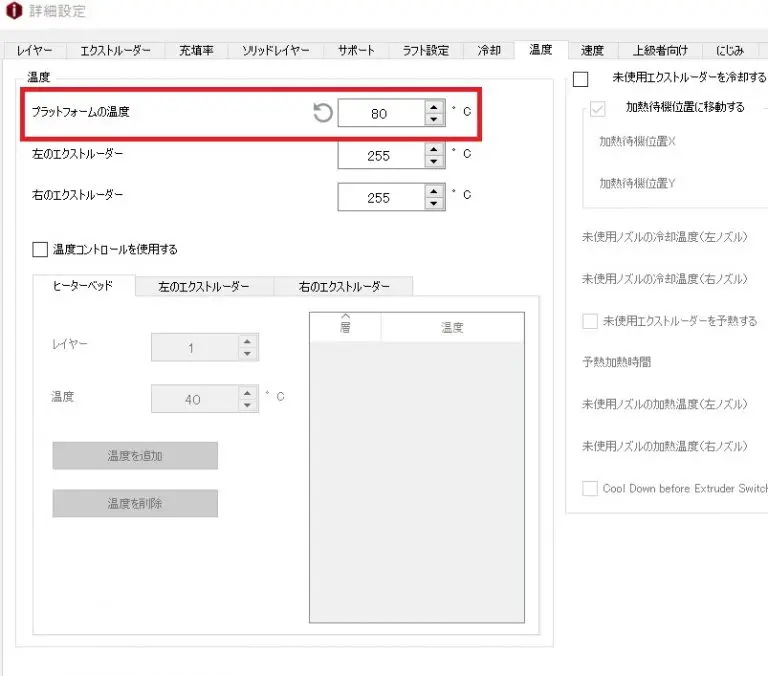Check Cool Down before Extruder Switch option
This screenshot has width=768, height=676.
tap(589, 489)
